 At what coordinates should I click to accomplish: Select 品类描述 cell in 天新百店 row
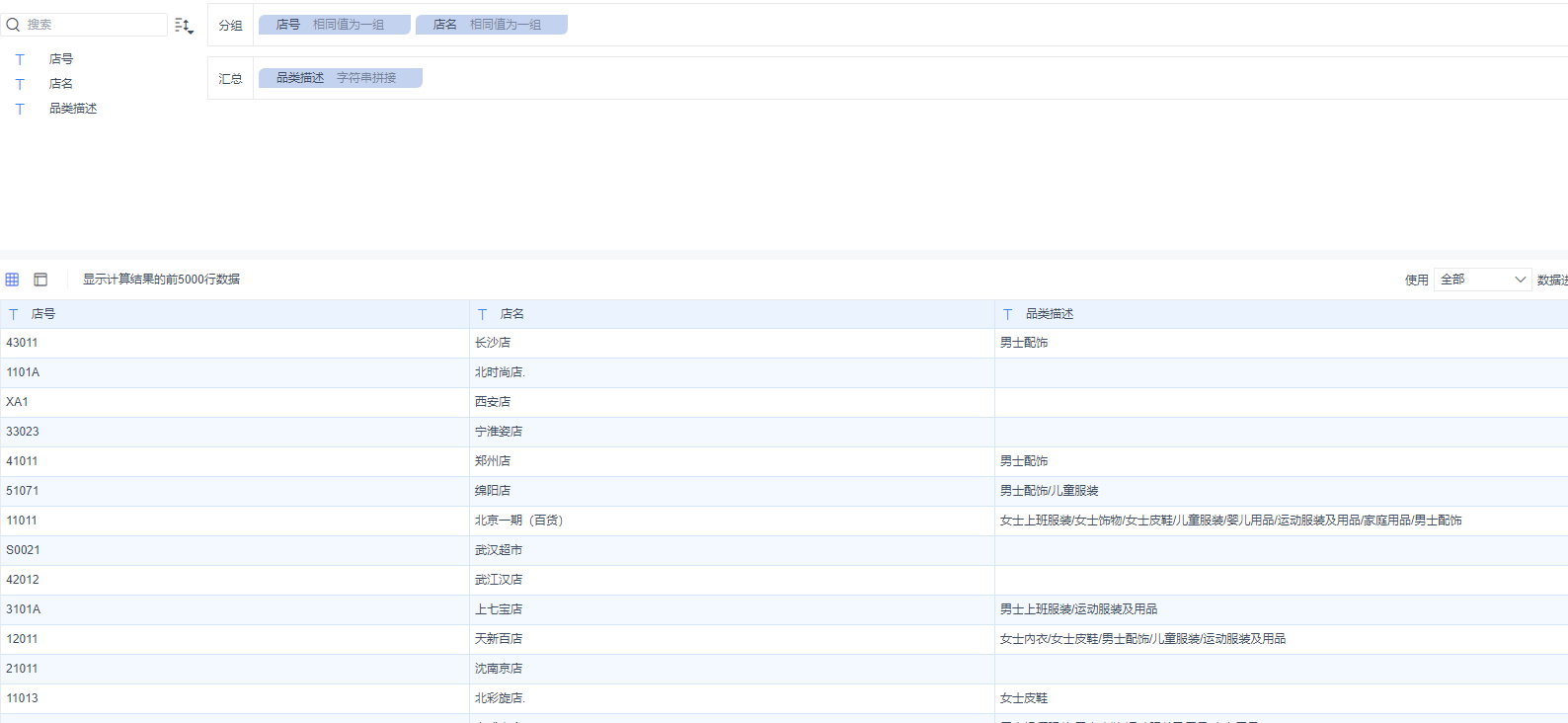pyautogui.click(x=1282, y=639)
